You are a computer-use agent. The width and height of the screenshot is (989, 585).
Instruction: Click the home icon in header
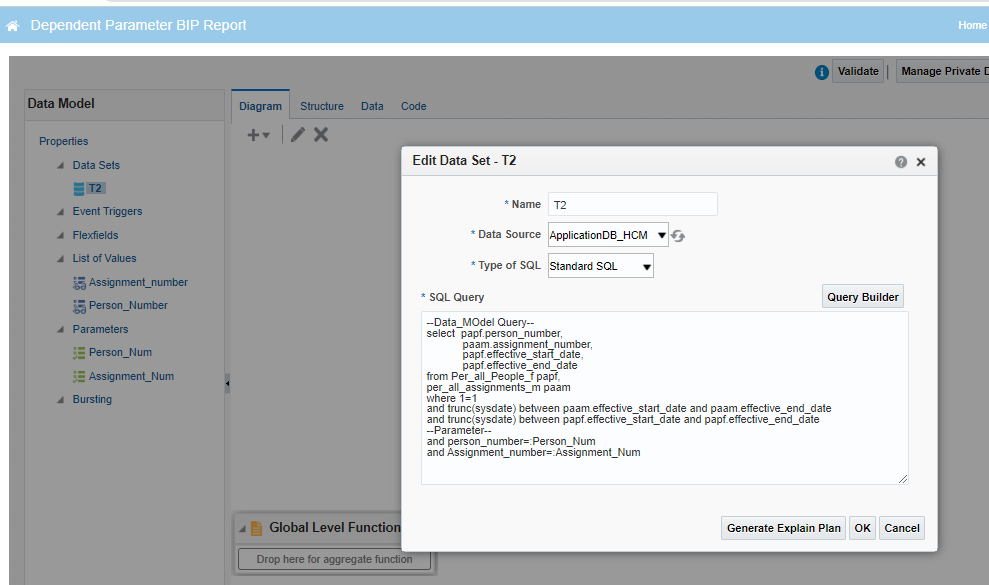coord(13,26)
